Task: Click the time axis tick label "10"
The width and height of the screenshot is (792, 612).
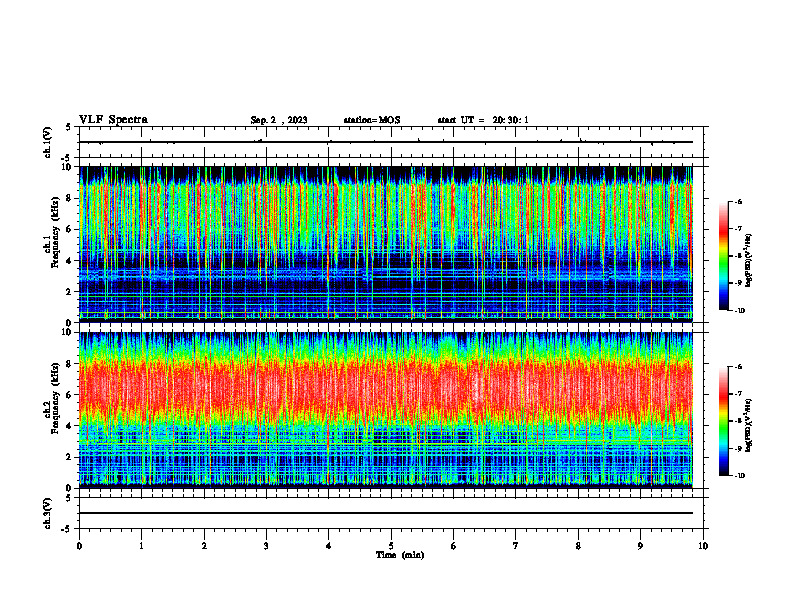Action: (703, 546)
